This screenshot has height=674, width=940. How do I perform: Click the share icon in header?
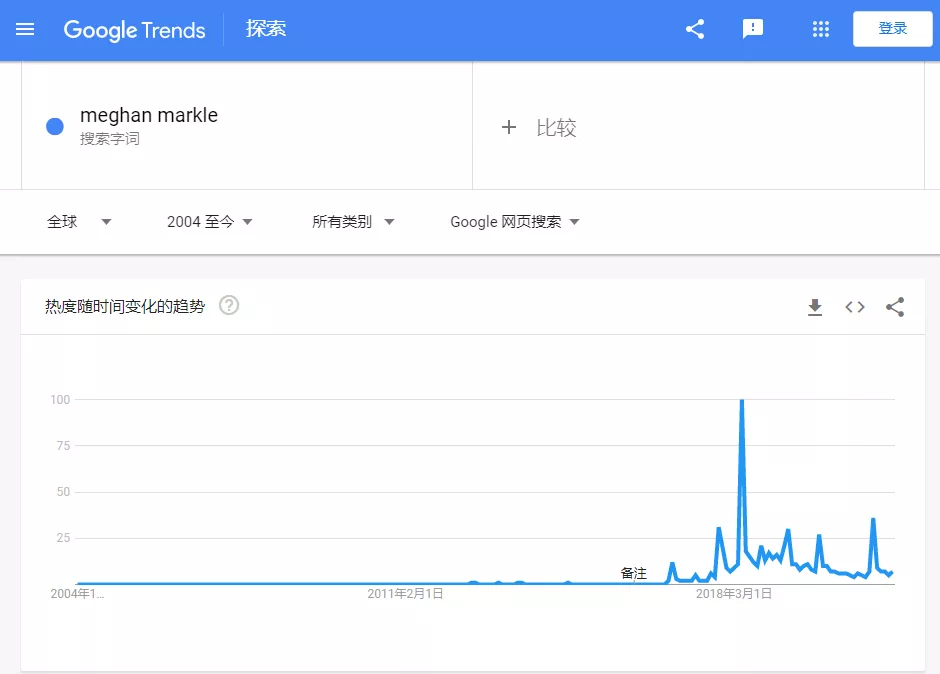695,29
